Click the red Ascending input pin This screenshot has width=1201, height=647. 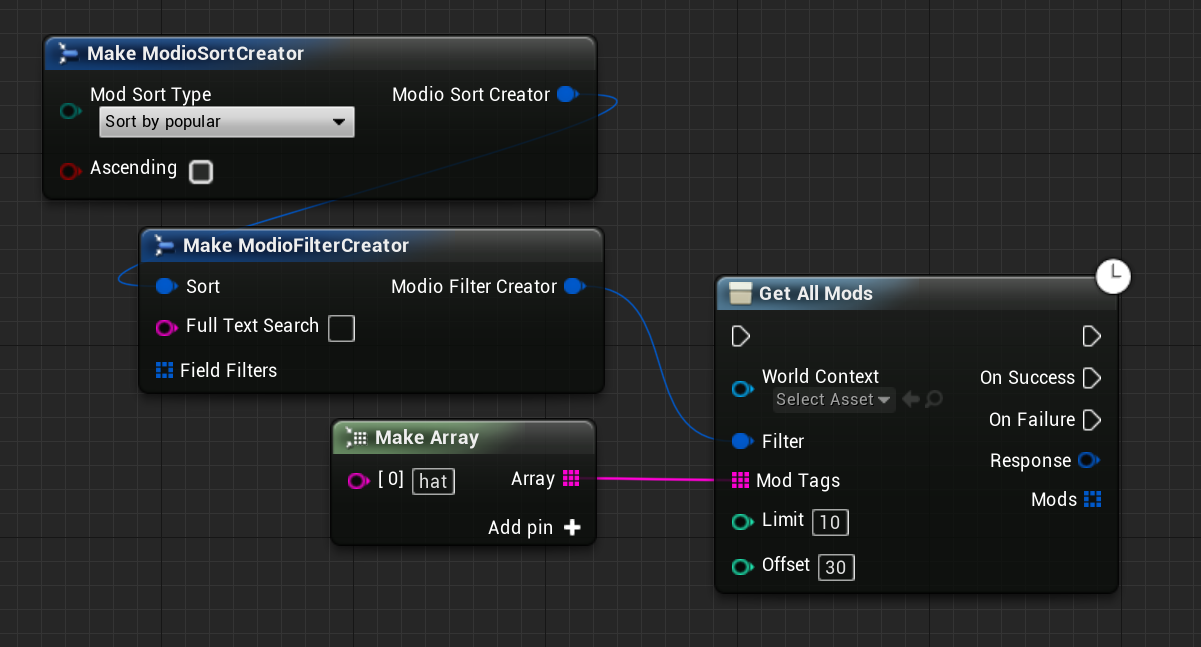[x=70, y=171]
